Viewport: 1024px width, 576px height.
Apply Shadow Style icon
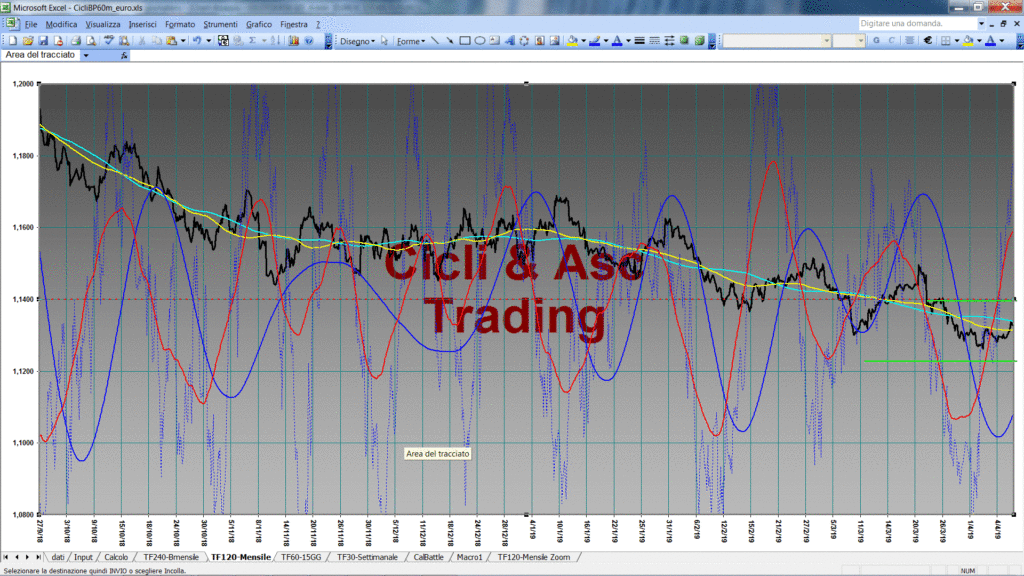684,40
